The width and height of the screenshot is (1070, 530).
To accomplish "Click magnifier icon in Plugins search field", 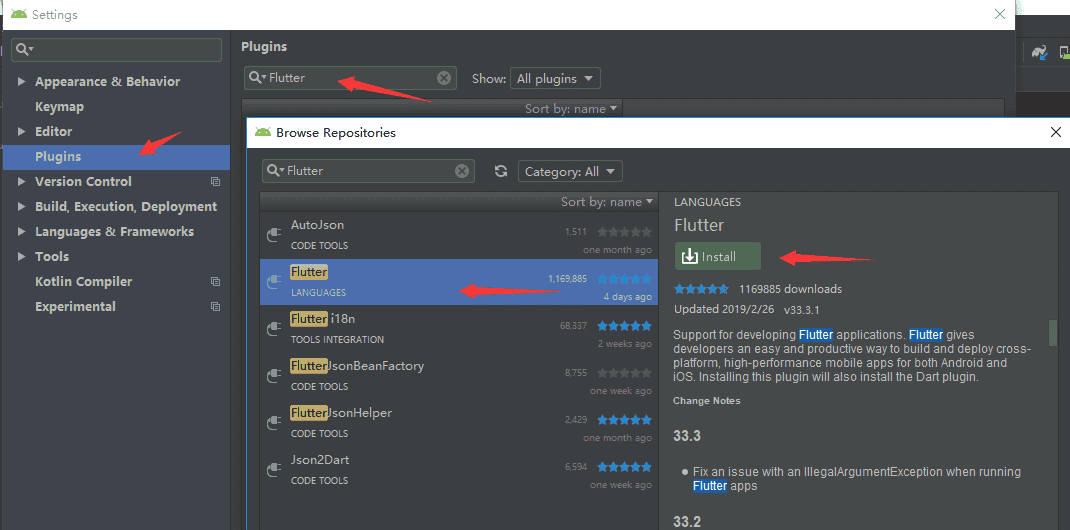I will 257,78.
